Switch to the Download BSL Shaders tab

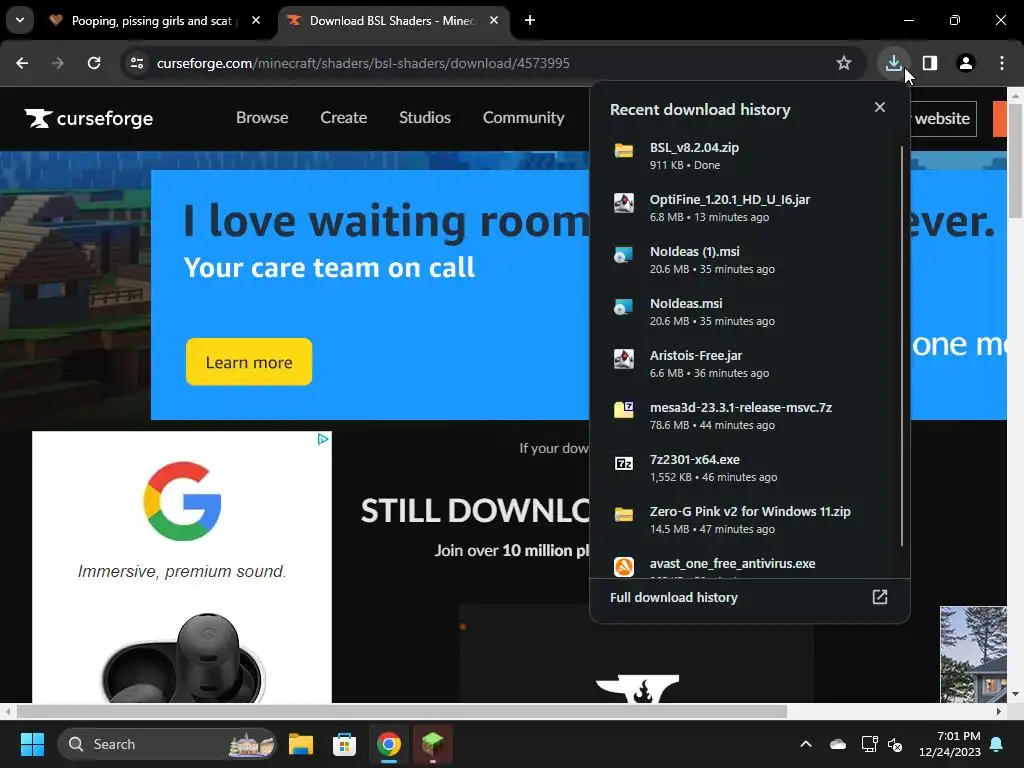tap(394, 20)
